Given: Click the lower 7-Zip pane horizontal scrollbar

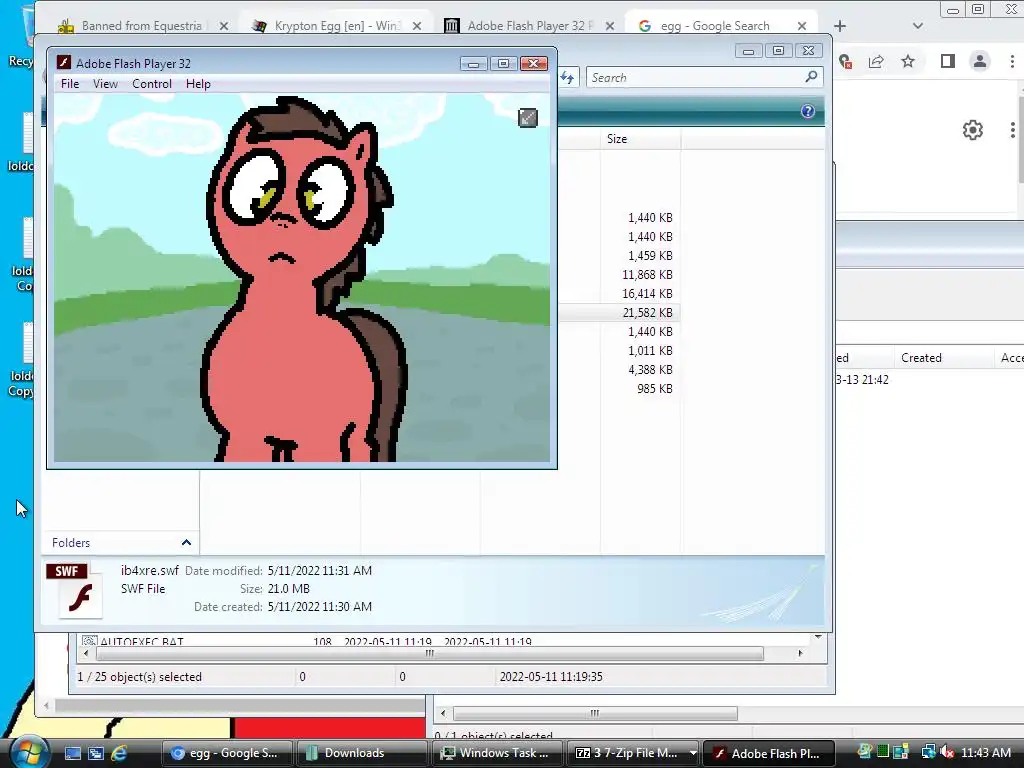Looking at the screenshot, I should pyautogui.click(x=594, y=713).
